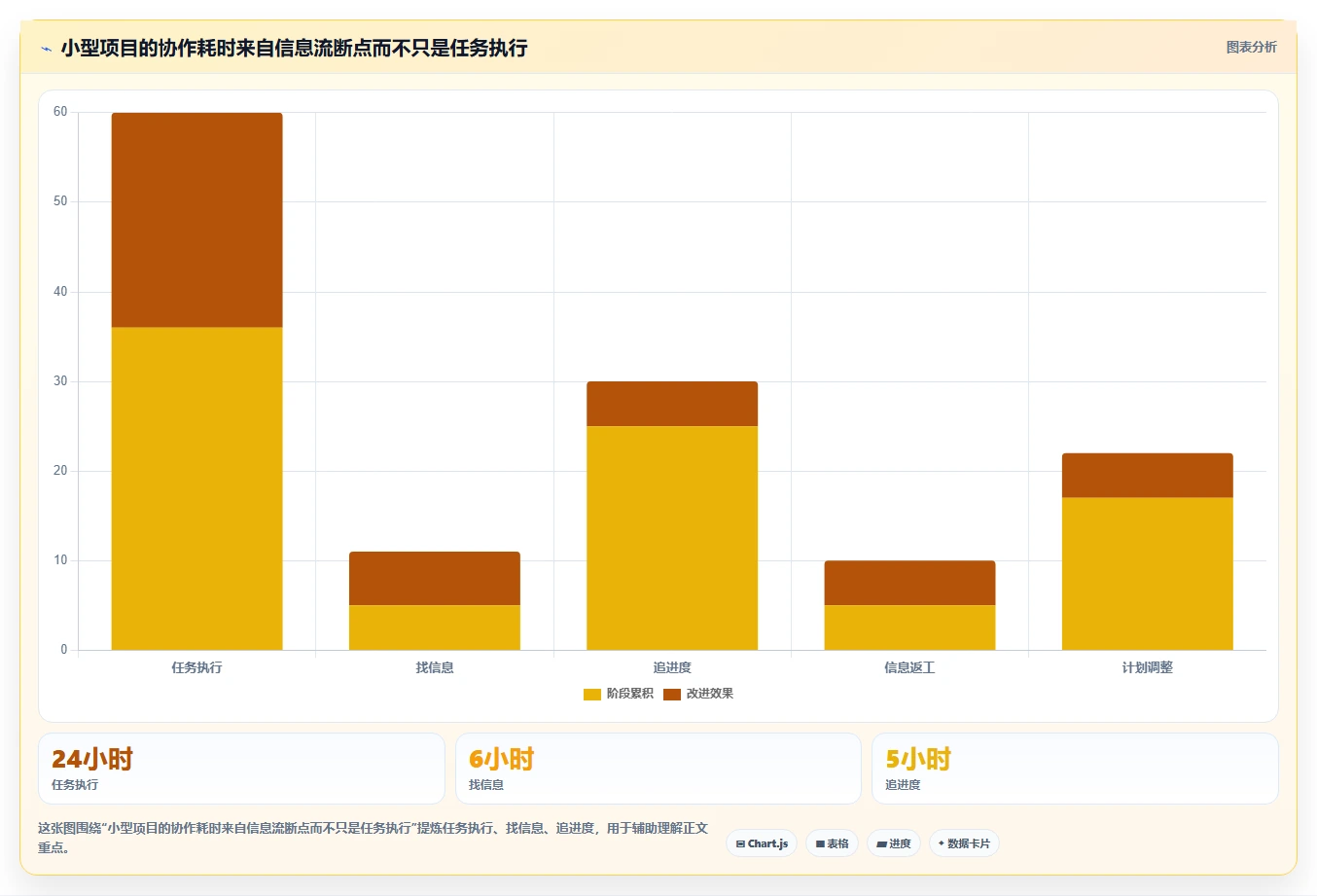
Task: Click the y-axis value 60
Action: coord(60,112)
